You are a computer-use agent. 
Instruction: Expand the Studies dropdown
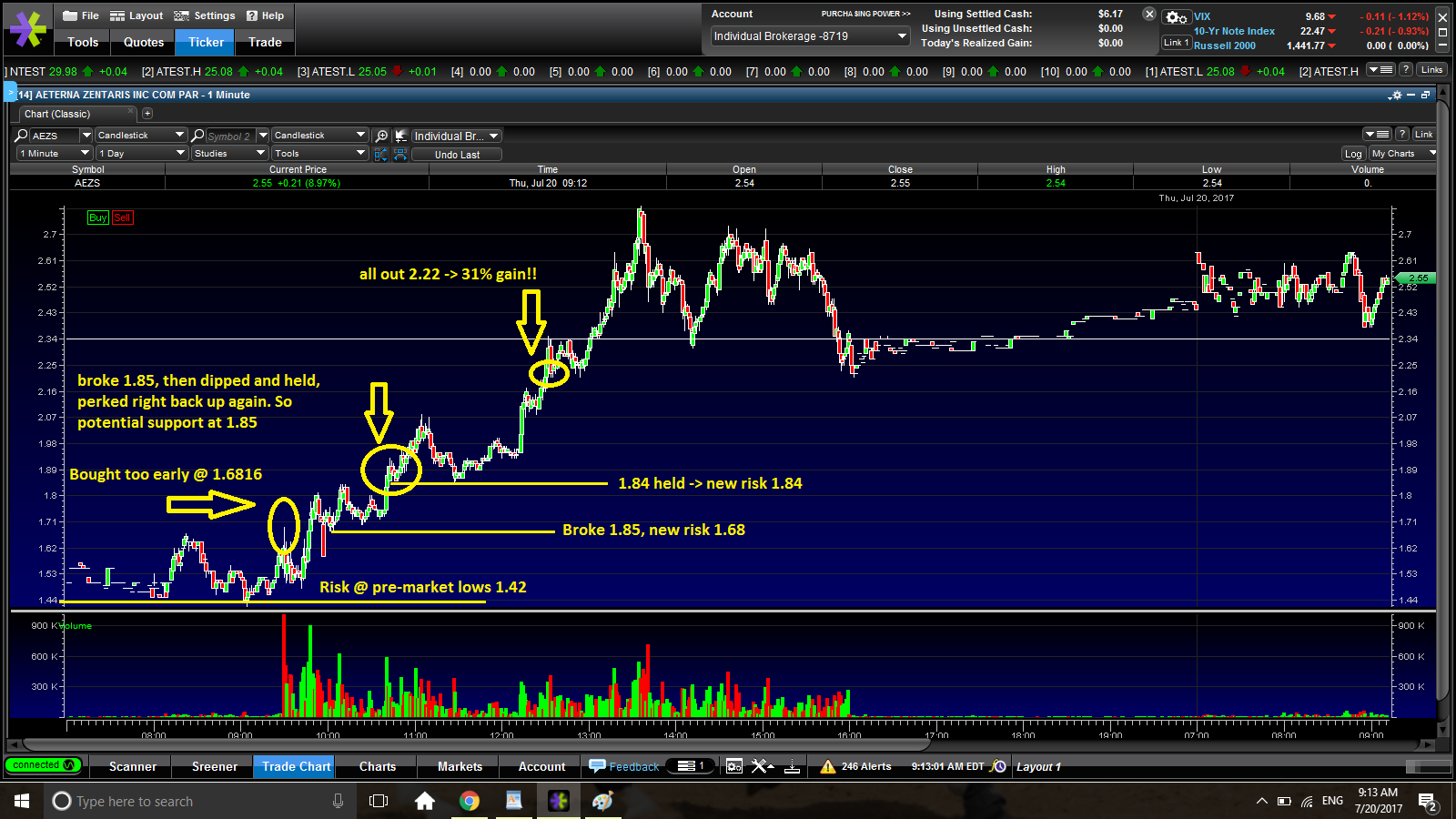(x=227, y=153)
